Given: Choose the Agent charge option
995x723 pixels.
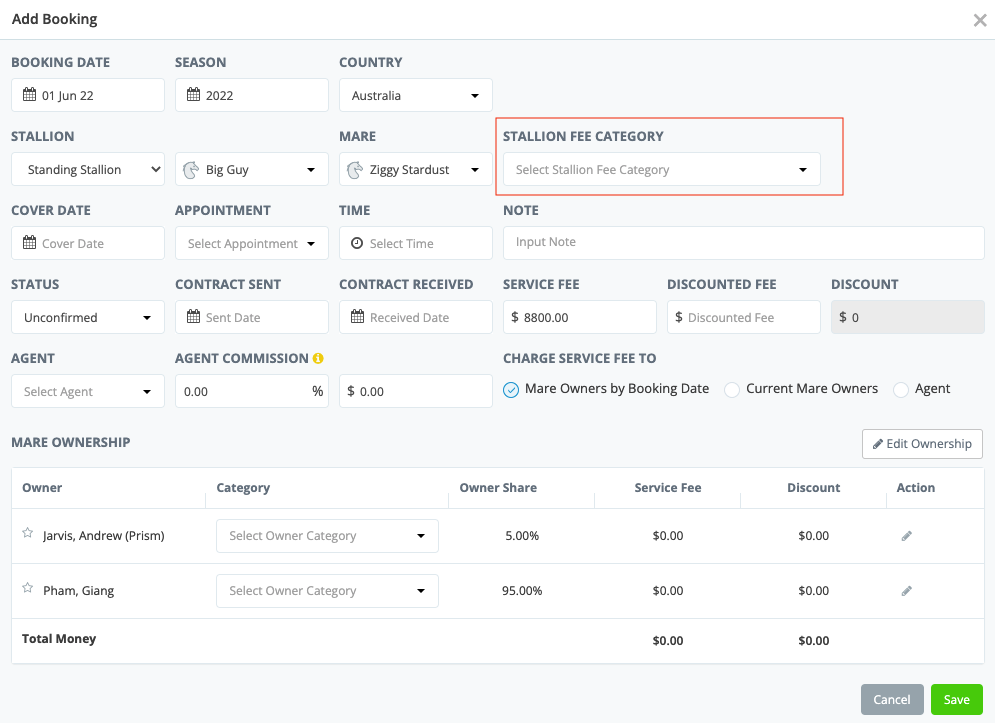Looking at the screenshot, I should [901, 389].
